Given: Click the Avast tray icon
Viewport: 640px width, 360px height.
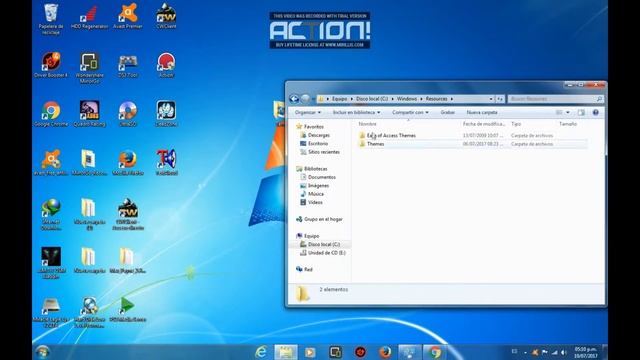Looking at the screenshot, I should [535, 352].
